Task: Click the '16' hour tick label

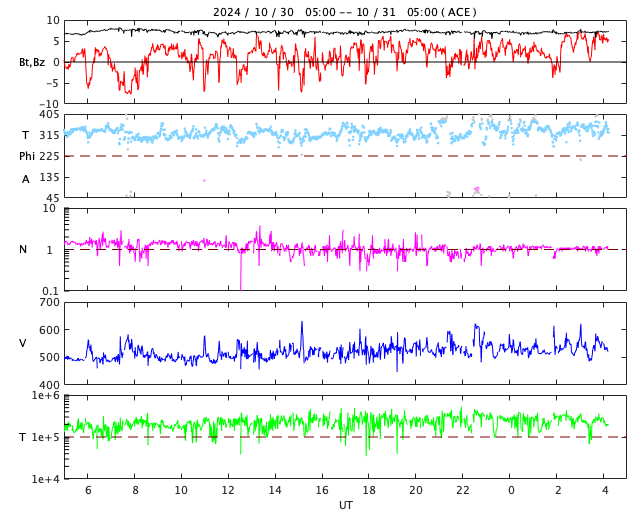Action: 322,490
